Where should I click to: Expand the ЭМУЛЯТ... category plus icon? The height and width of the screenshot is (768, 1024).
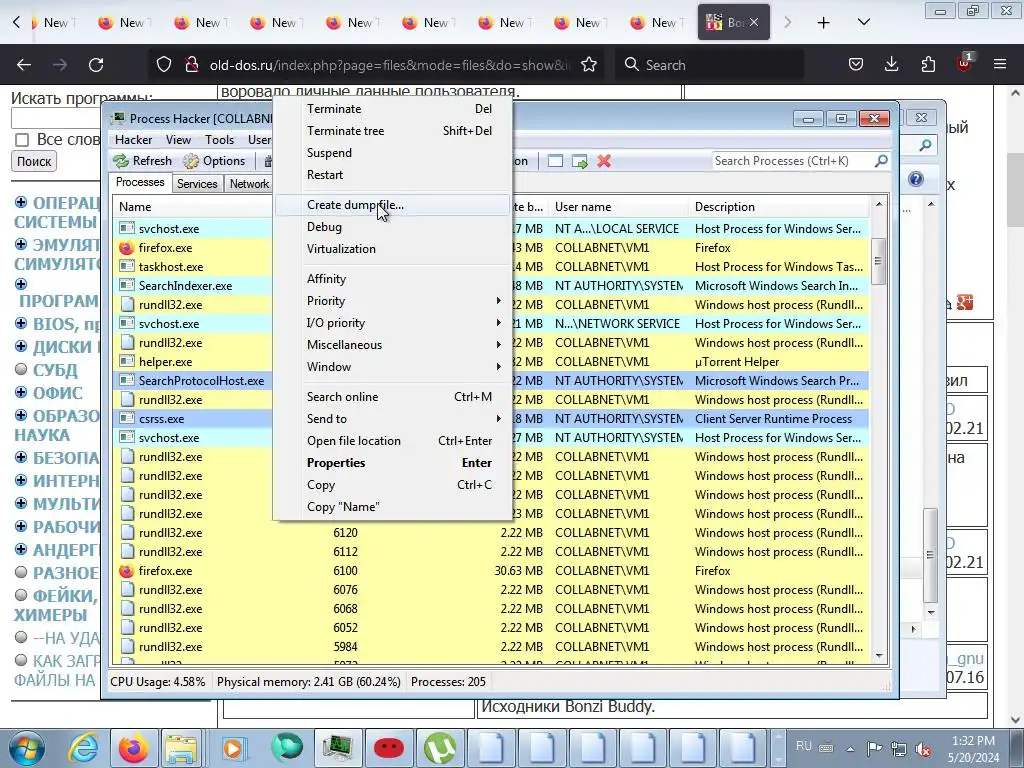click(21, 244)
